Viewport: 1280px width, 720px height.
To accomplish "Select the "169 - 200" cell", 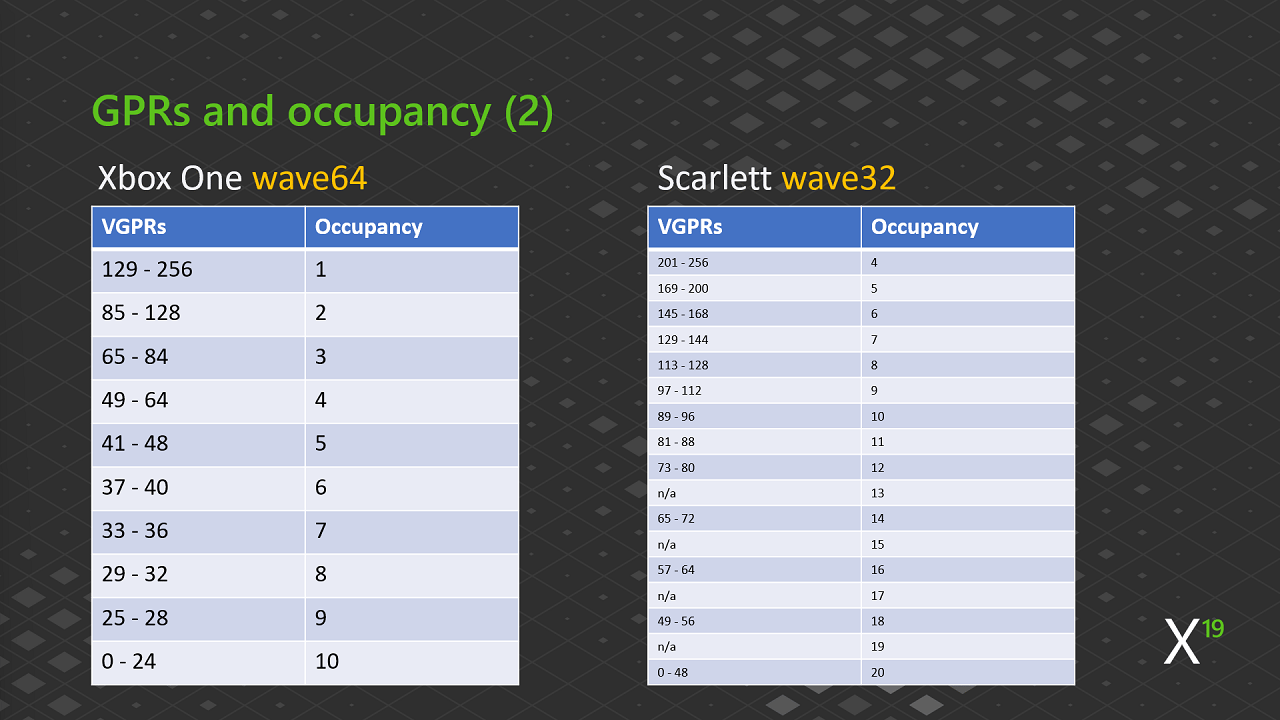I will point(754,288).
